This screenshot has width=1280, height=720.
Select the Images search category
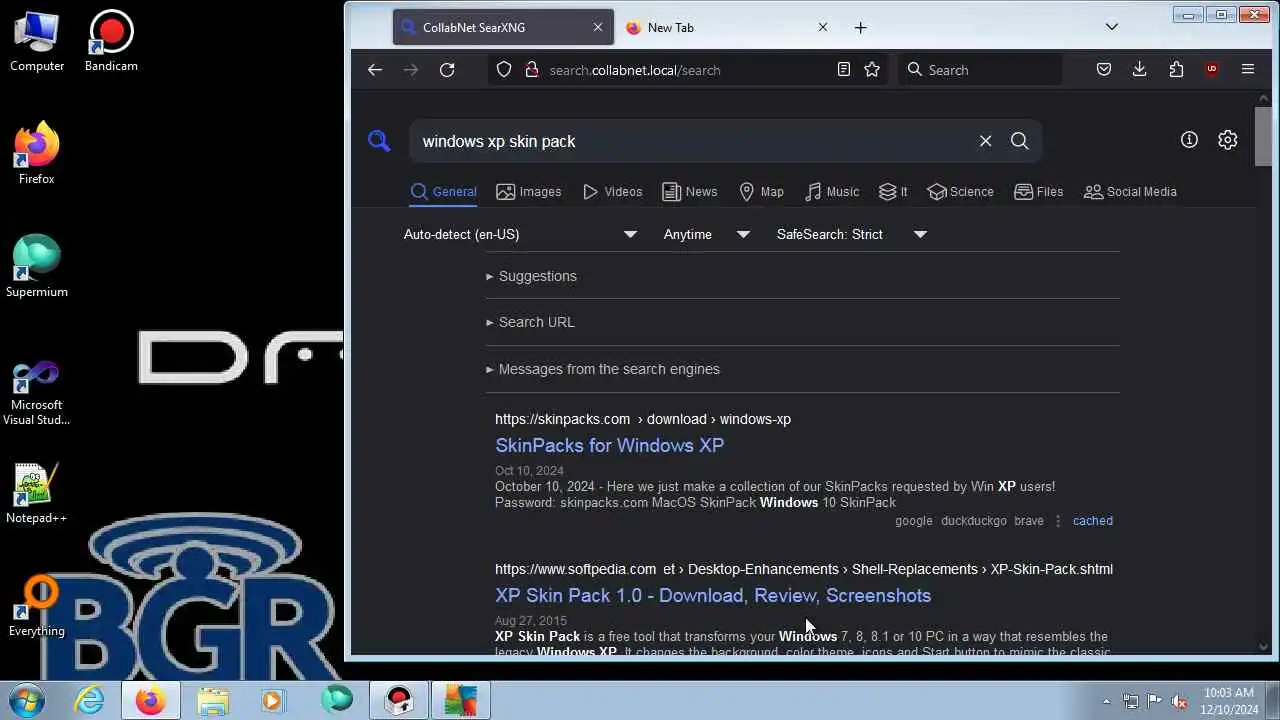coord(529,192)
